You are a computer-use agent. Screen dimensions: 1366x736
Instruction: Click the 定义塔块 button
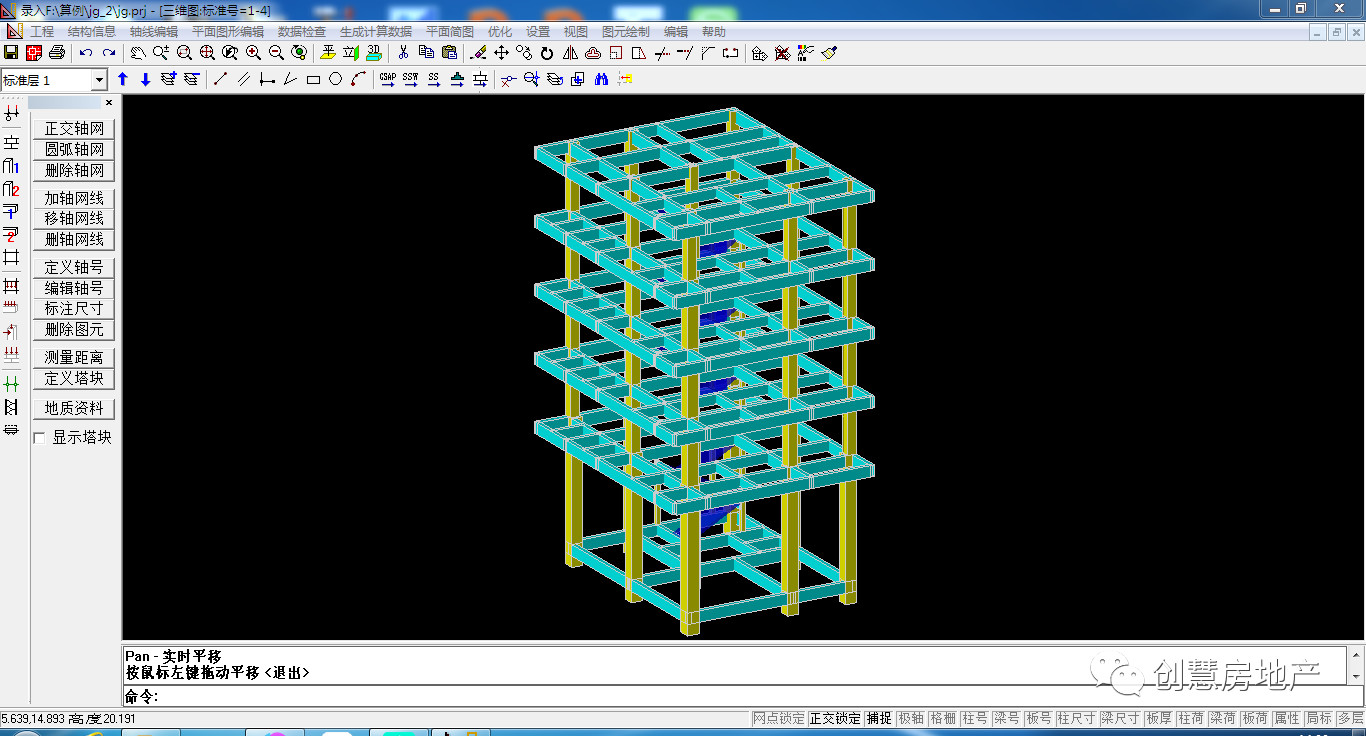pyautogui.click(x=74, y=379)
